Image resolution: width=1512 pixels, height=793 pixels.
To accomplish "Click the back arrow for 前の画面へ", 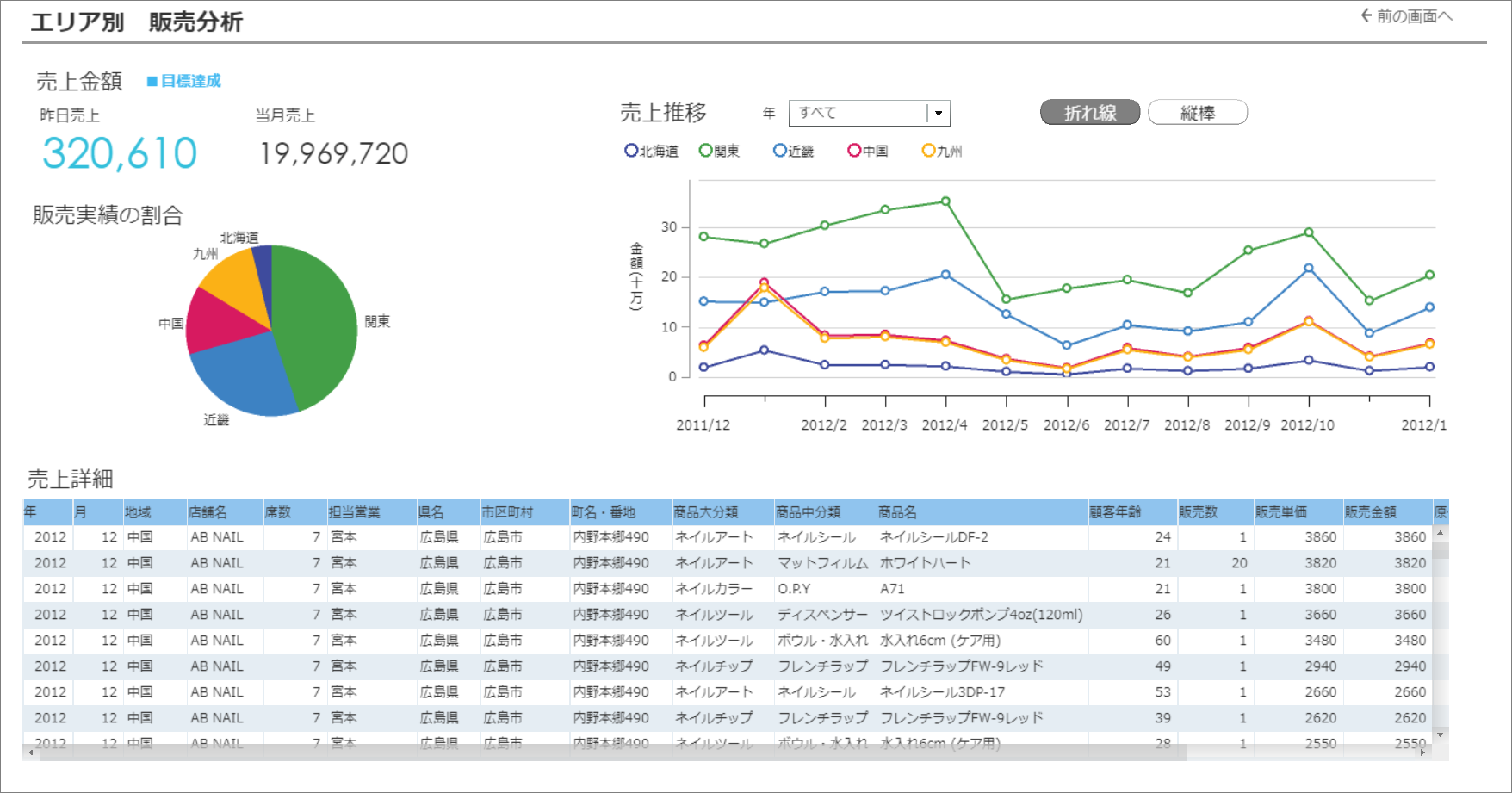I will tap(1366, 15).
